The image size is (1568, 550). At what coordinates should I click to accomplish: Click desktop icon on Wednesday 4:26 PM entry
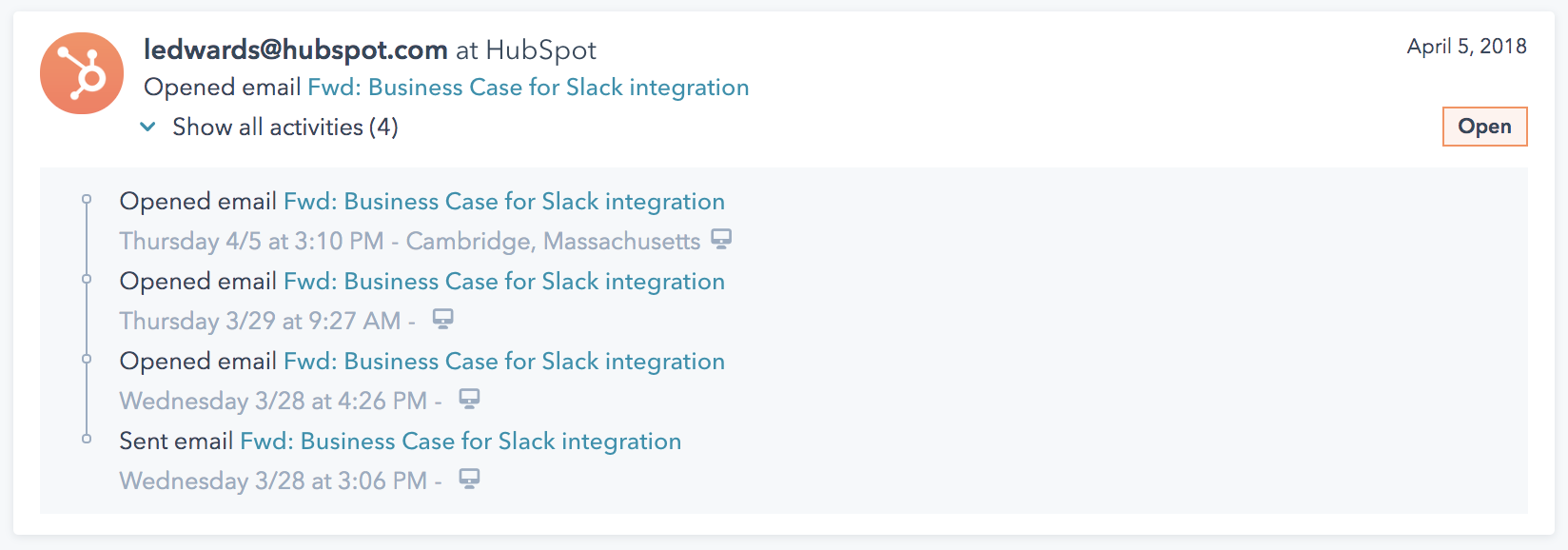click(470, 399)
